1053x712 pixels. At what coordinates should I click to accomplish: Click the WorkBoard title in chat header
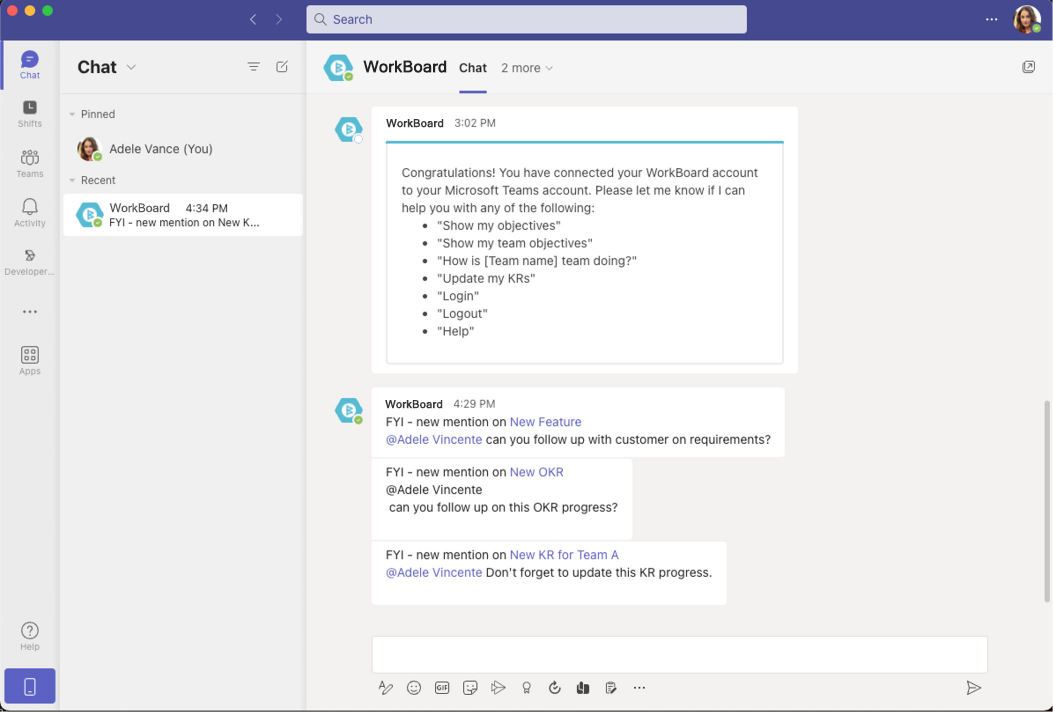click(405, 67)
